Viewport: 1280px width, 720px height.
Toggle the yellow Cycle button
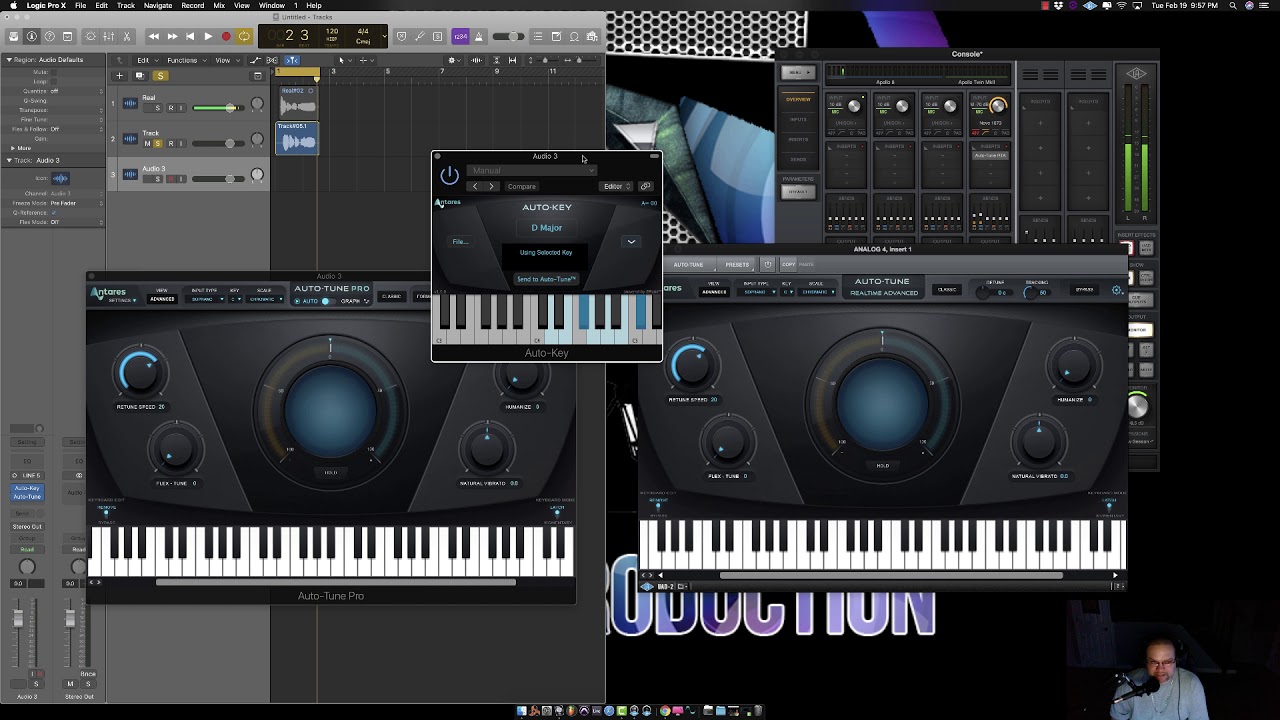(x=244, y=36)
